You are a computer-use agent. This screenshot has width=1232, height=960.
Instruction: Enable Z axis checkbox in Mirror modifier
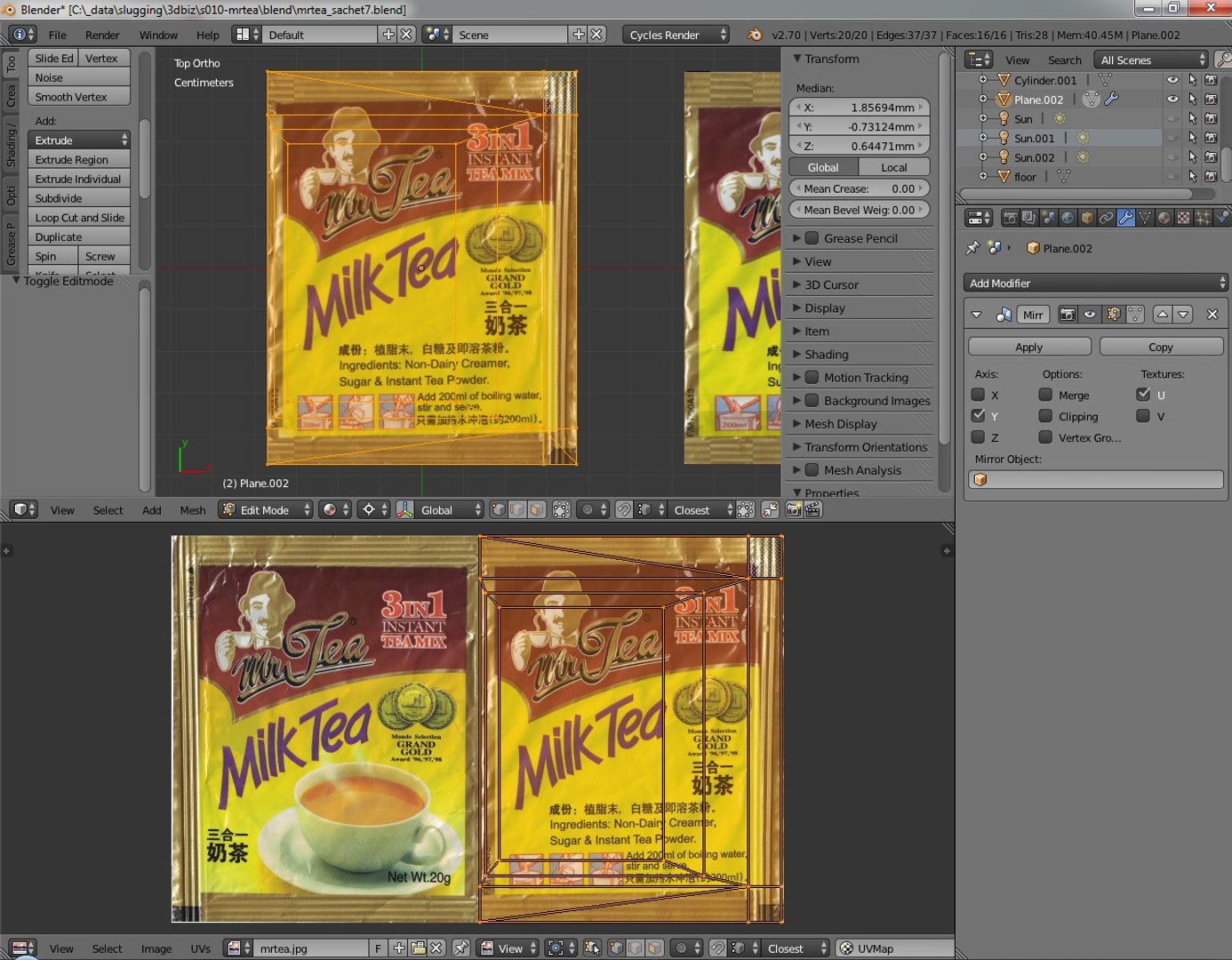tap(978, 437)
